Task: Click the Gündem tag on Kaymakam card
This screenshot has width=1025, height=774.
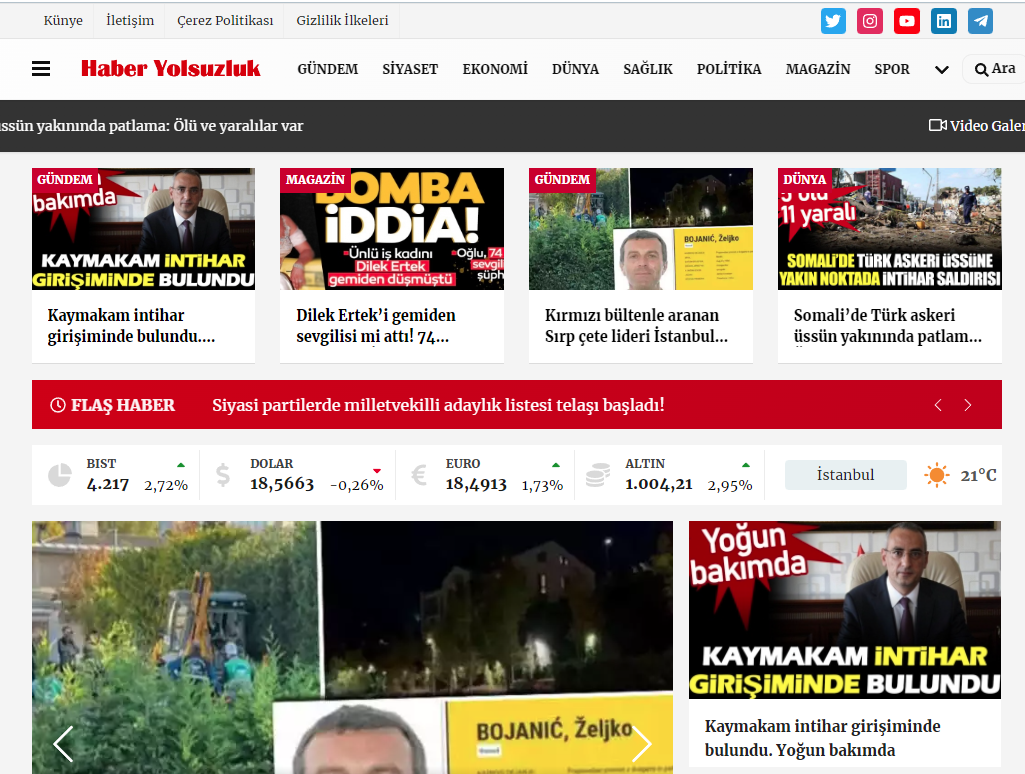Action: (x=65, y=179)
